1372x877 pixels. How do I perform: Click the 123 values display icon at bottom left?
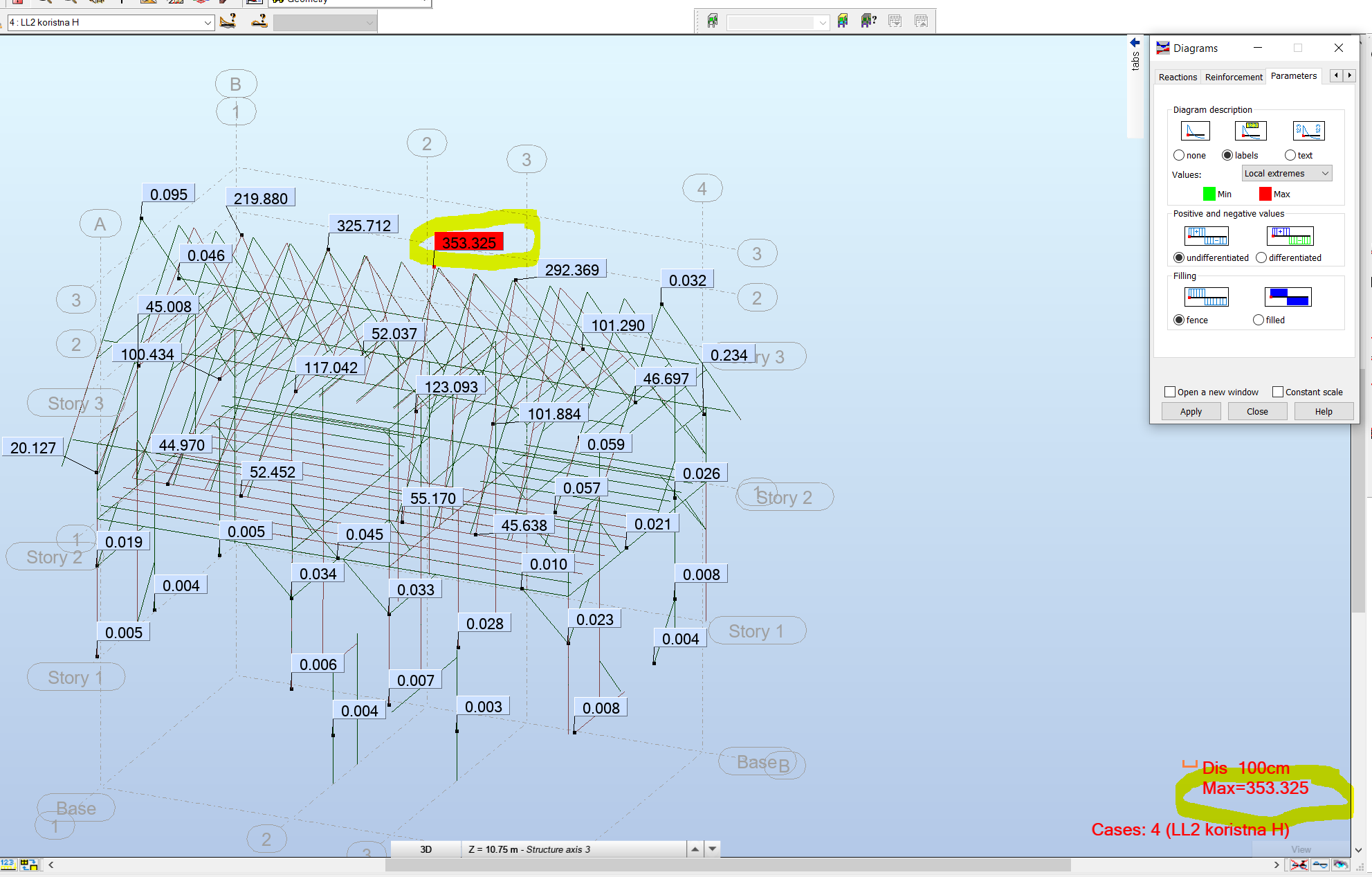(x=9, y=865)
